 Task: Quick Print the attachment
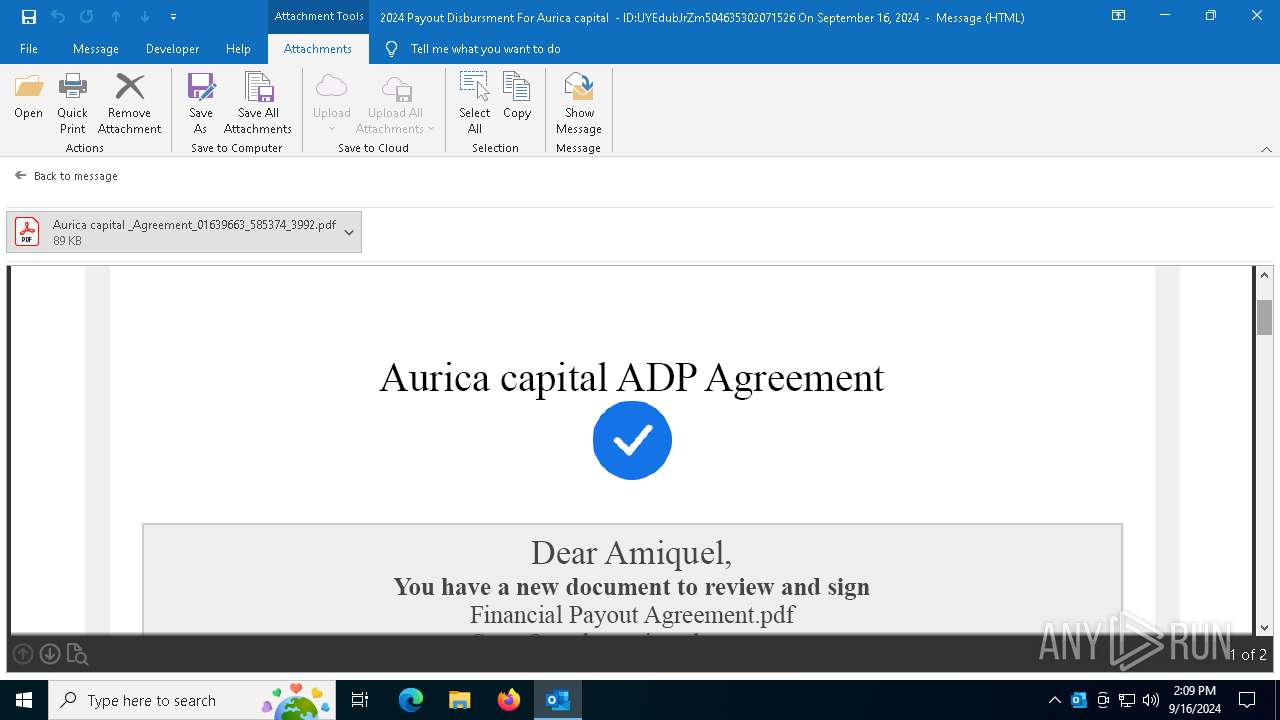73,104
